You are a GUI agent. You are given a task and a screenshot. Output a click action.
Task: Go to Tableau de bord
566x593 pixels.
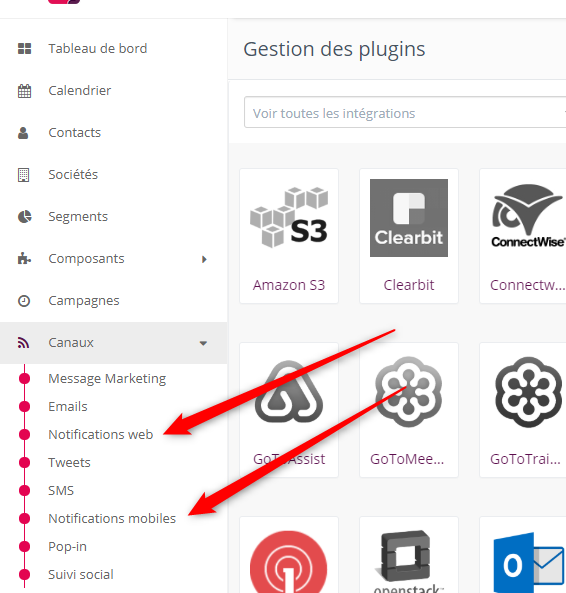(x=98, y=49)
